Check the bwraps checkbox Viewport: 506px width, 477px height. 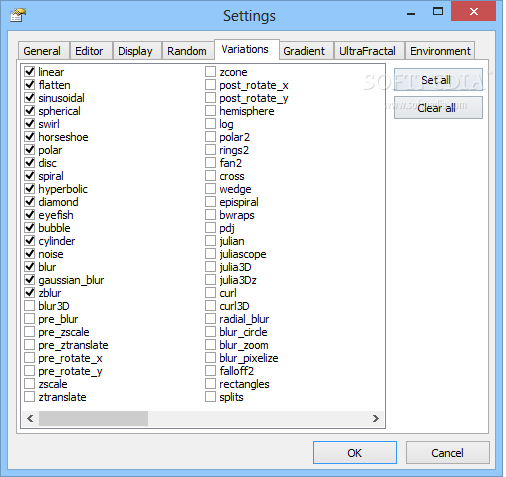coord(210,214)
